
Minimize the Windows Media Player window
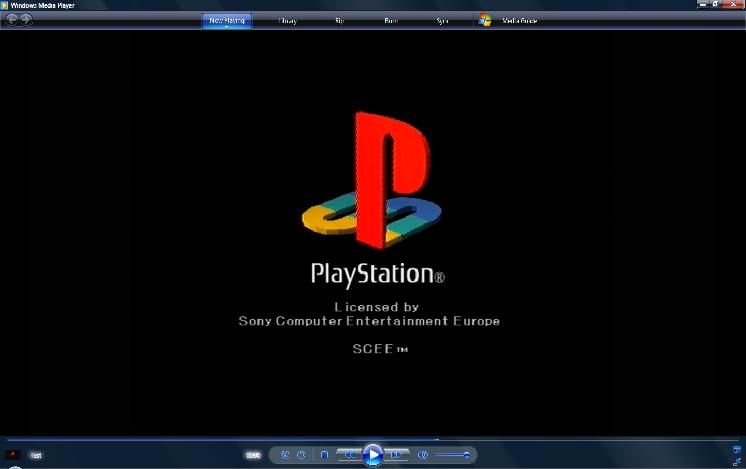[703, 4]
